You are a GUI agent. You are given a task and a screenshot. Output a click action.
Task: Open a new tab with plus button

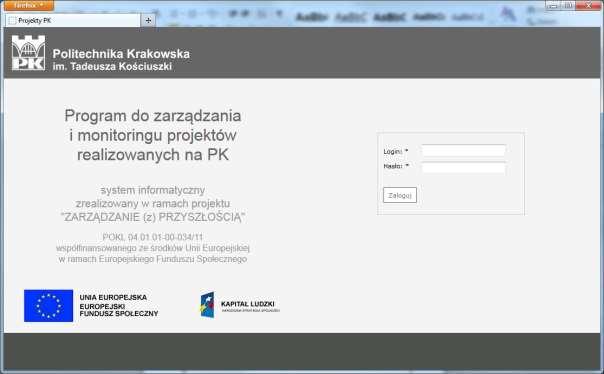click(148, 20)
